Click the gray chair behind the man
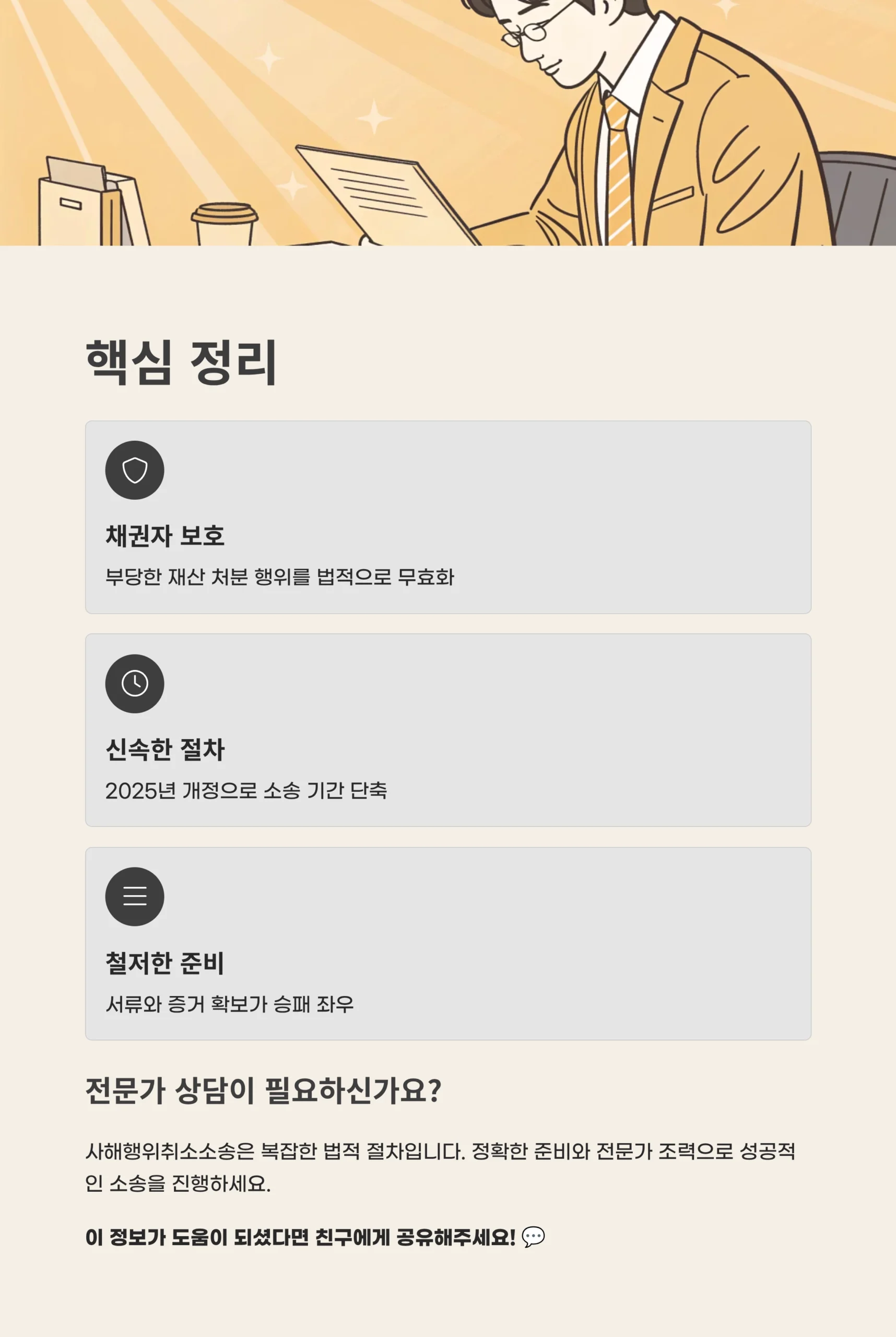The height and width of the screenshot is (1337, 896). 857,194
